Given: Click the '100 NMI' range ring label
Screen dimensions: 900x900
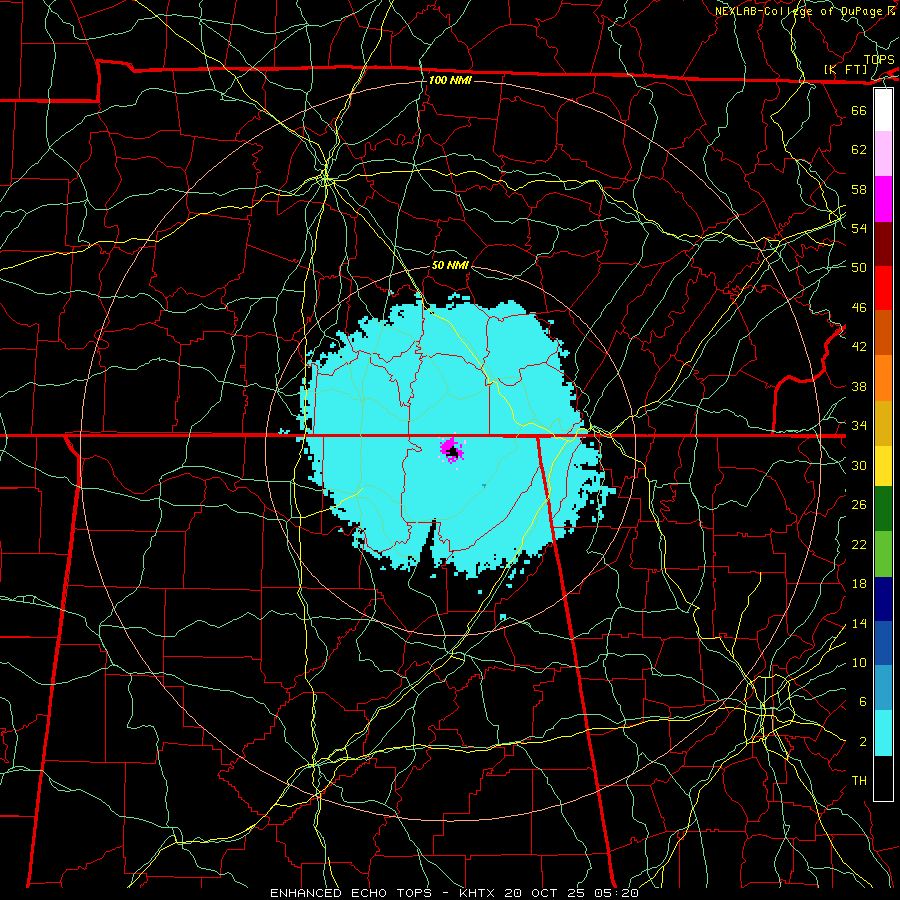Looking at the screenshot, I should (450, 80).
